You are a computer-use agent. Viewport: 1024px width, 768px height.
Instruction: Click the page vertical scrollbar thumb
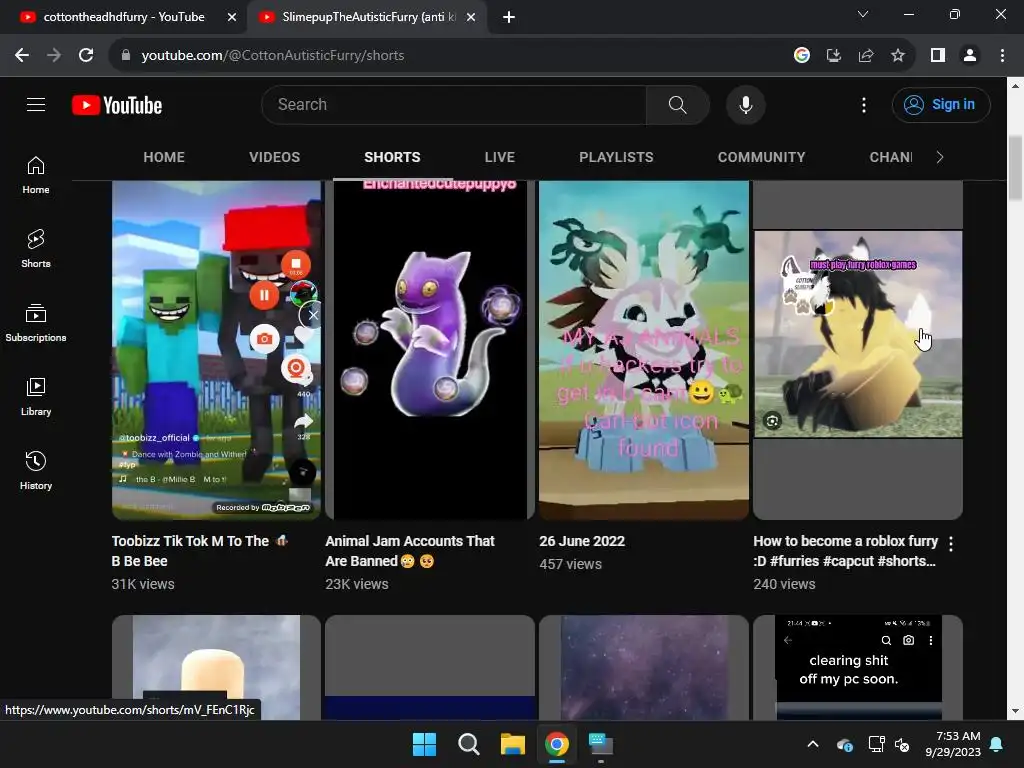(x=1015, y=168)
